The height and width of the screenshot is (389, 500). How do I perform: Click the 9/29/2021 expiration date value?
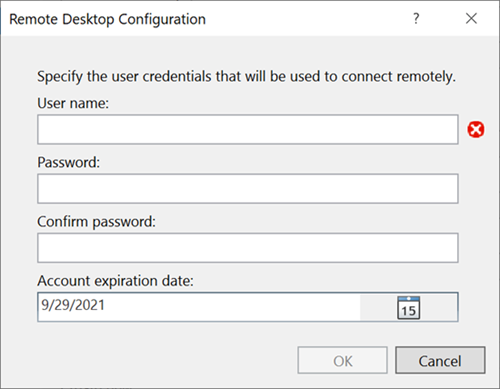[73, 305]
